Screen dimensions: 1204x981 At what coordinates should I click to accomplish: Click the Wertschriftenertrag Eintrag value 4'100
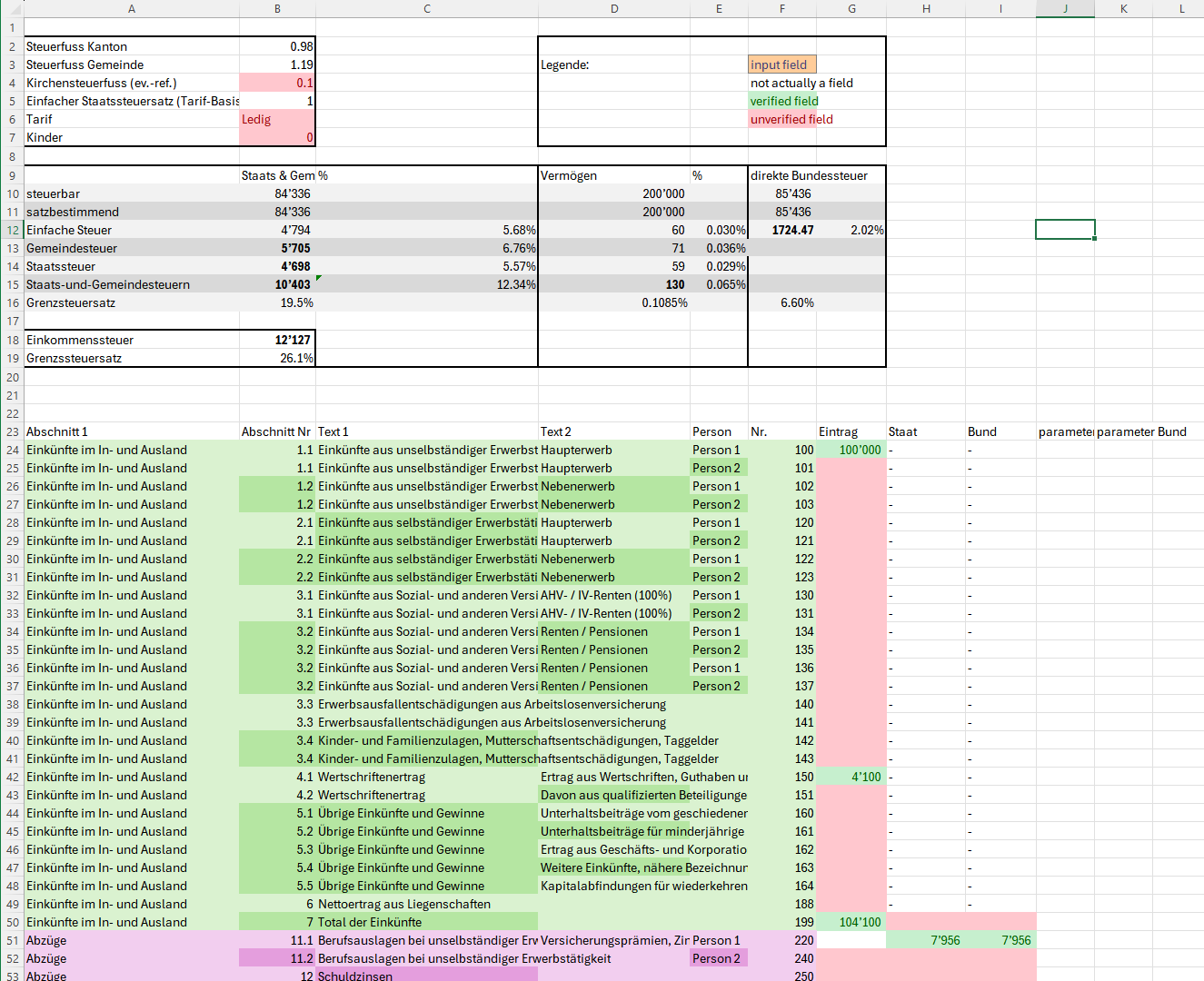[851, 777]
